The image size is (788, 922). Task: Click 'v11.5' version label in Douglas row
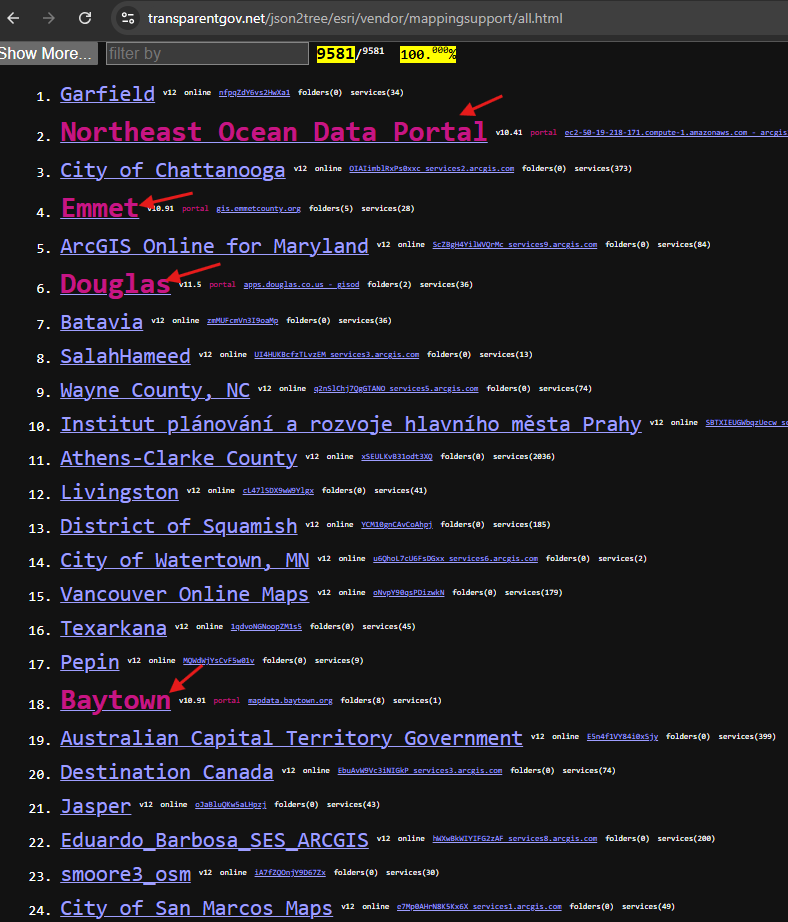pyautogui.click(x=190, y=285)
